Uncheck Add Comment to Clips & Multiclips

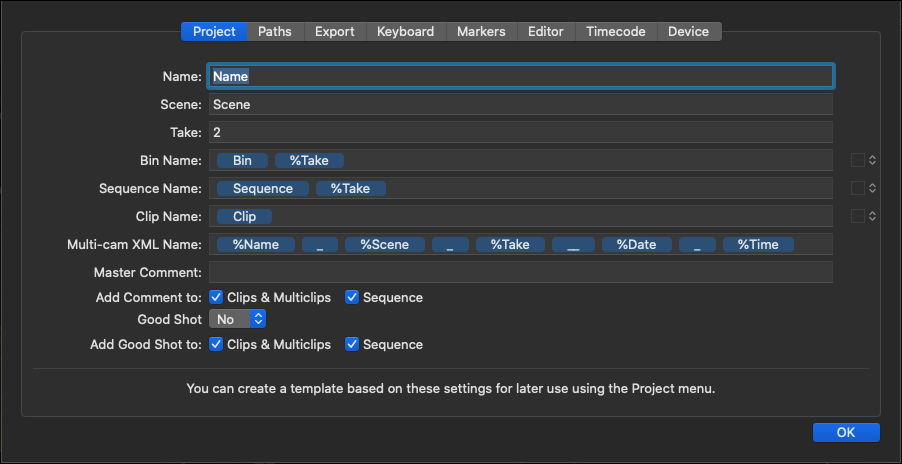click(216, 297)
